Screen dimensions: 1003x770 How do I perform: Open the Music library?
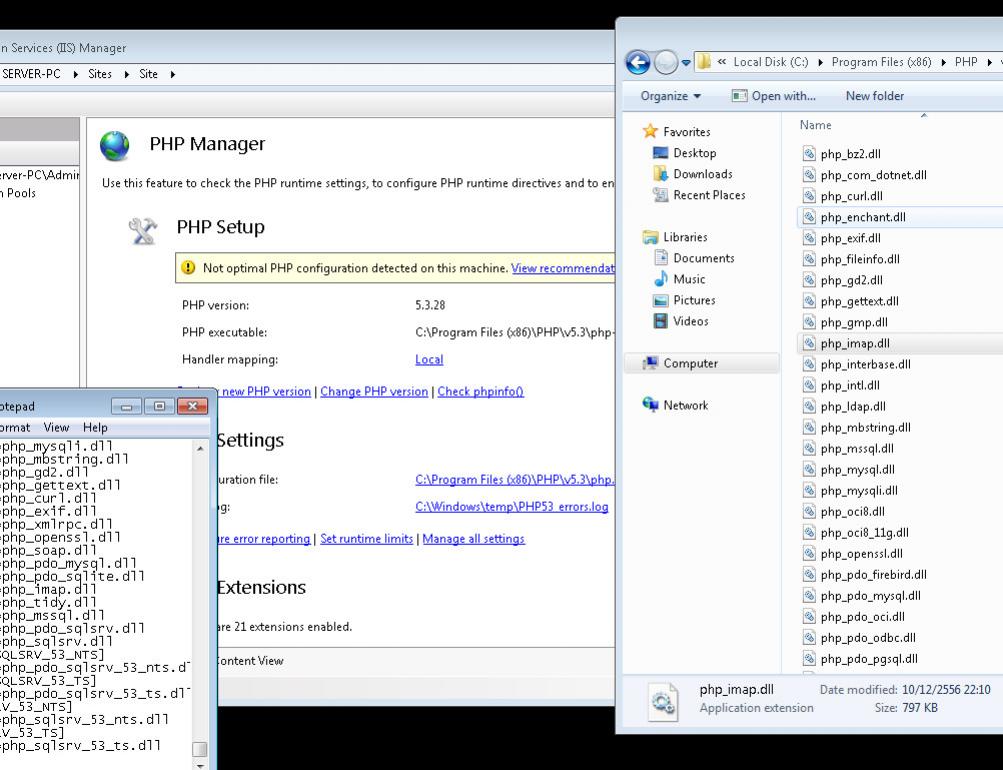[679, 279]
